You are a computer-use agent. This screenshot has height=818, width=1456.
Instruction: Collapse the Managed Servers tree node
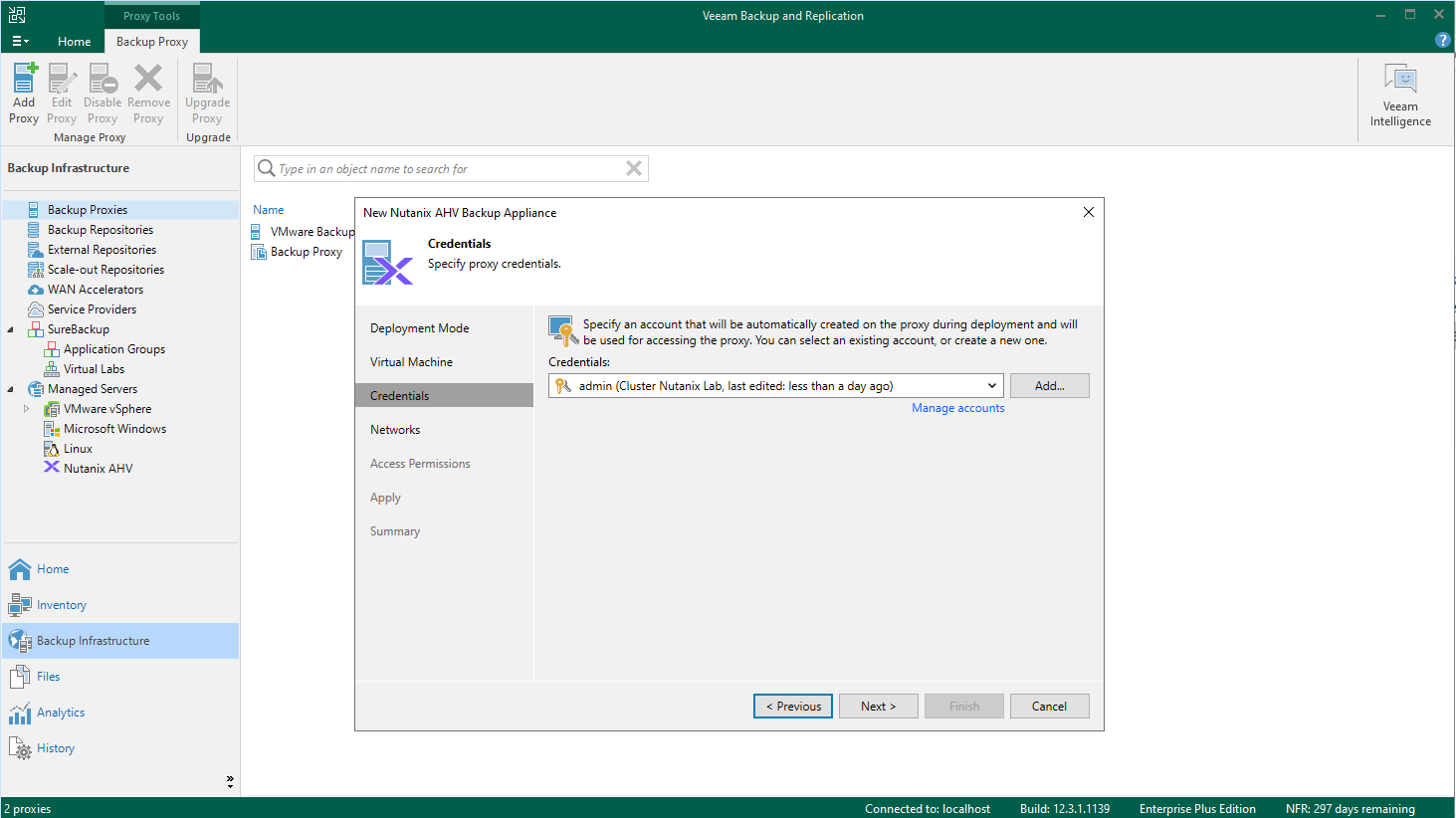(x=11, y=389)
